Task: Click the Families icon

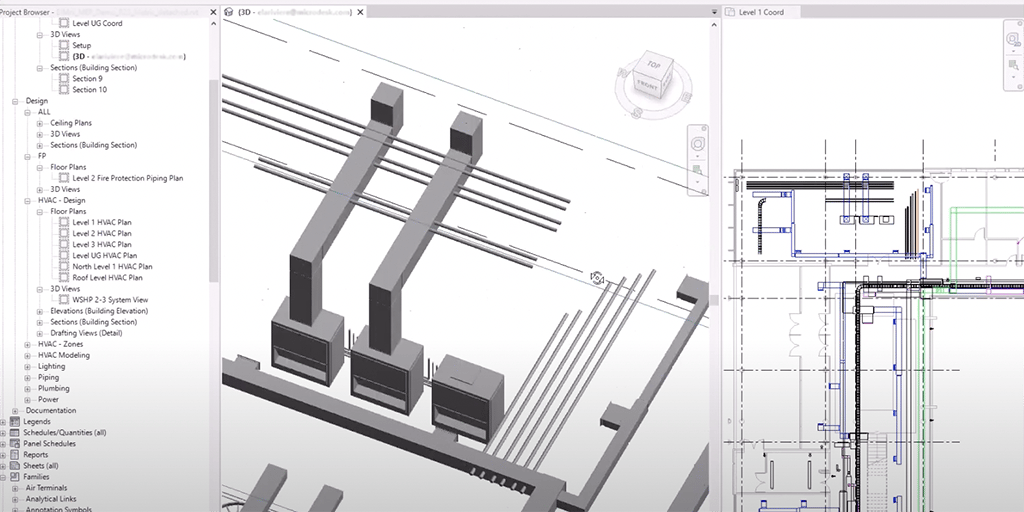Action: point(14,477)
